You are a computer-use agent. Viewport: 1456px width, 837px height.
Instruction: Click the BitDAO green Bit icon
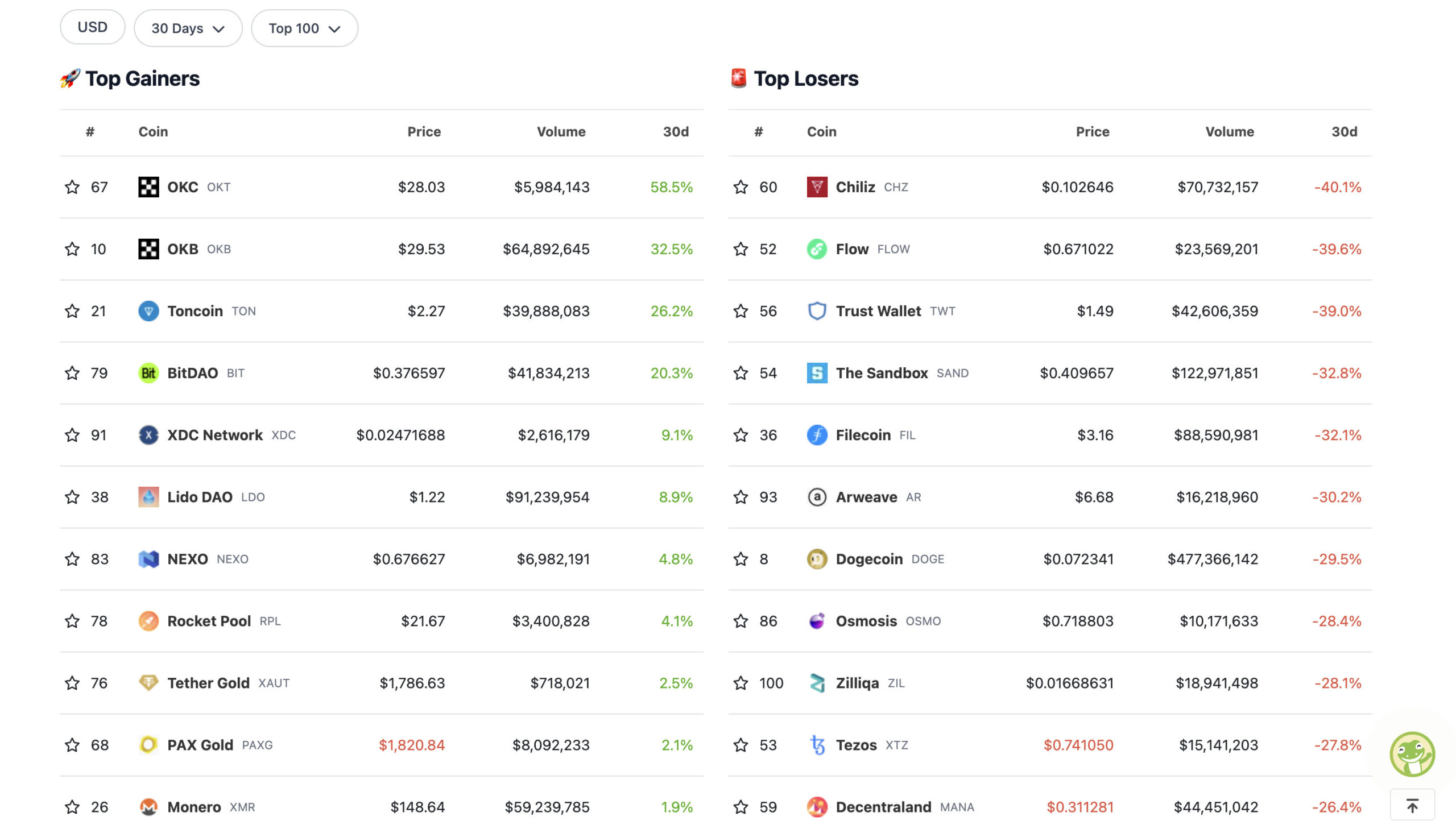[148, 373]
